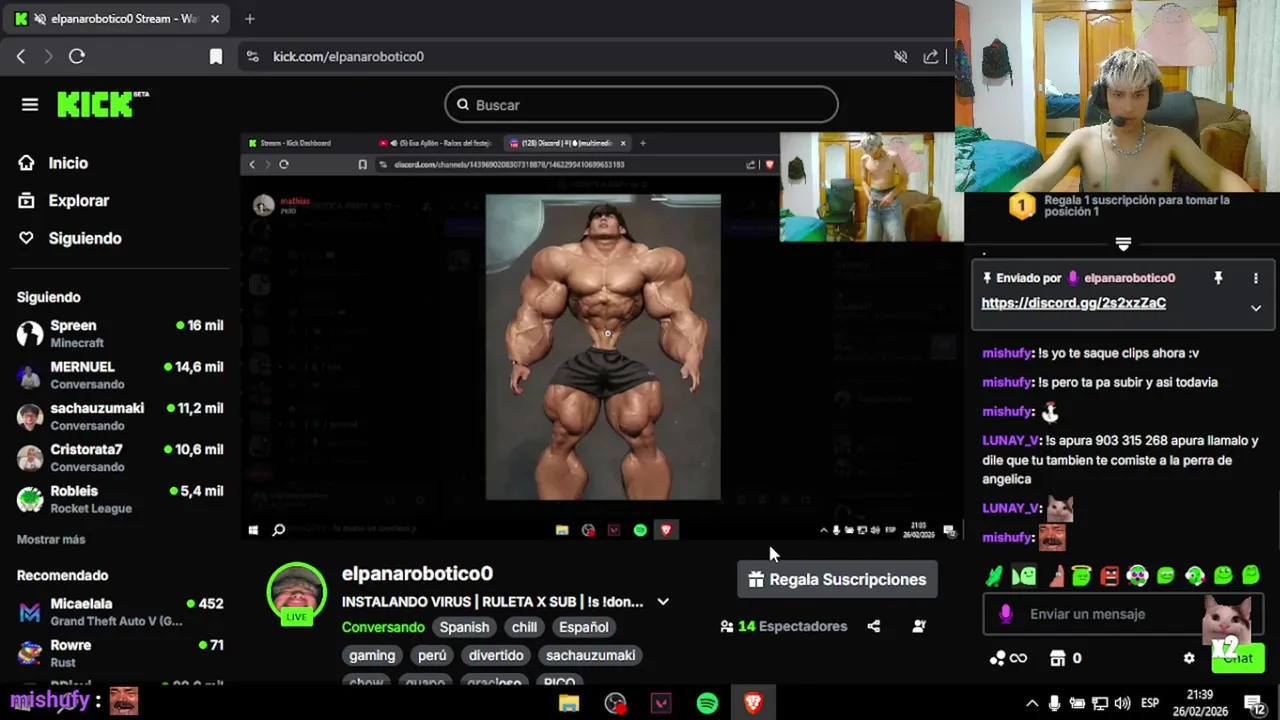The height and width of the screenshot is (720, 1280).
Task: Open Explorar in the sidebar
Action: (x=64, y=201)
